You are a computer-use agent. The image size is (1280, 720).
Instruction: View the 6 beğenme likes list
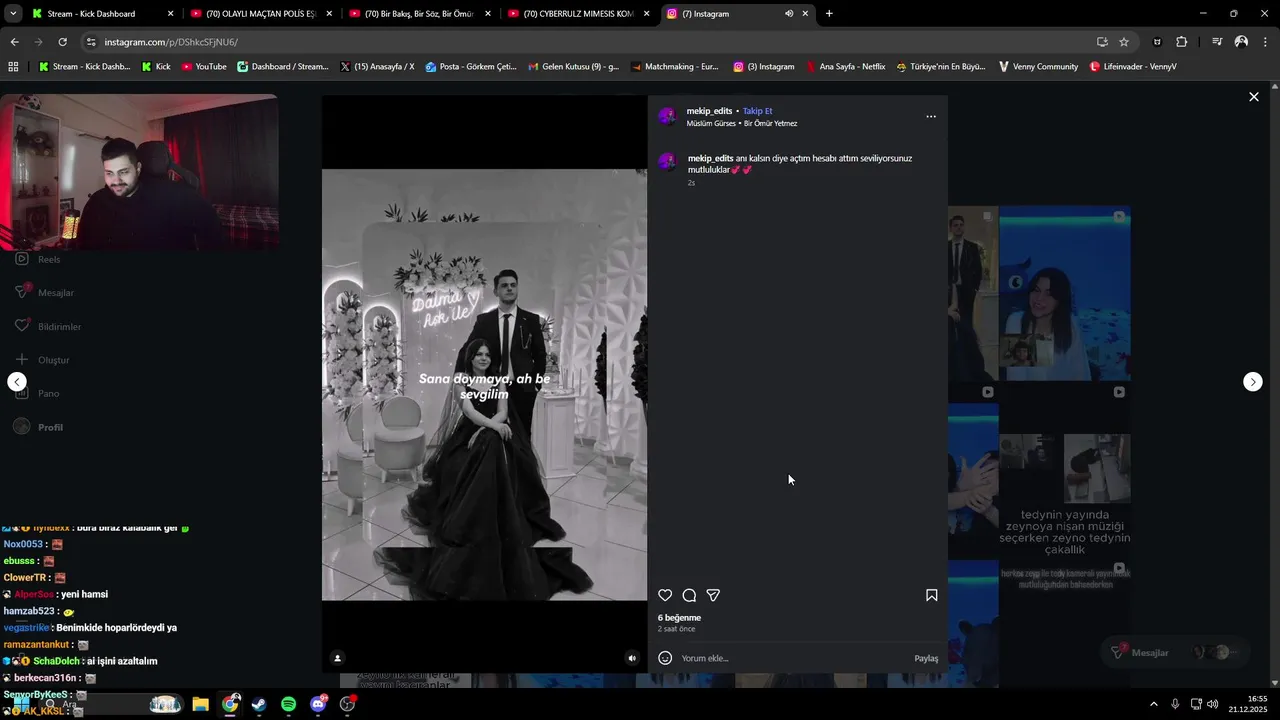679,618
